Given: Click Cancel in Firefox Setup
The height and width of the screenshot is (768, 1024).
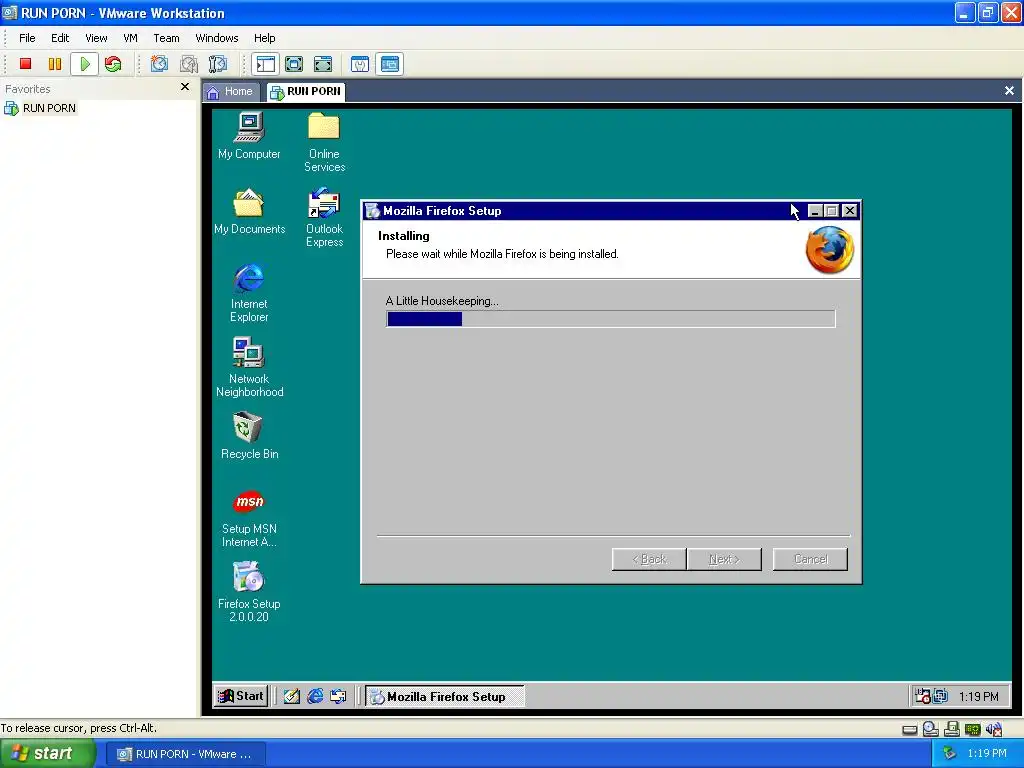Looking at the screenshot, I should tap(810, 559).
